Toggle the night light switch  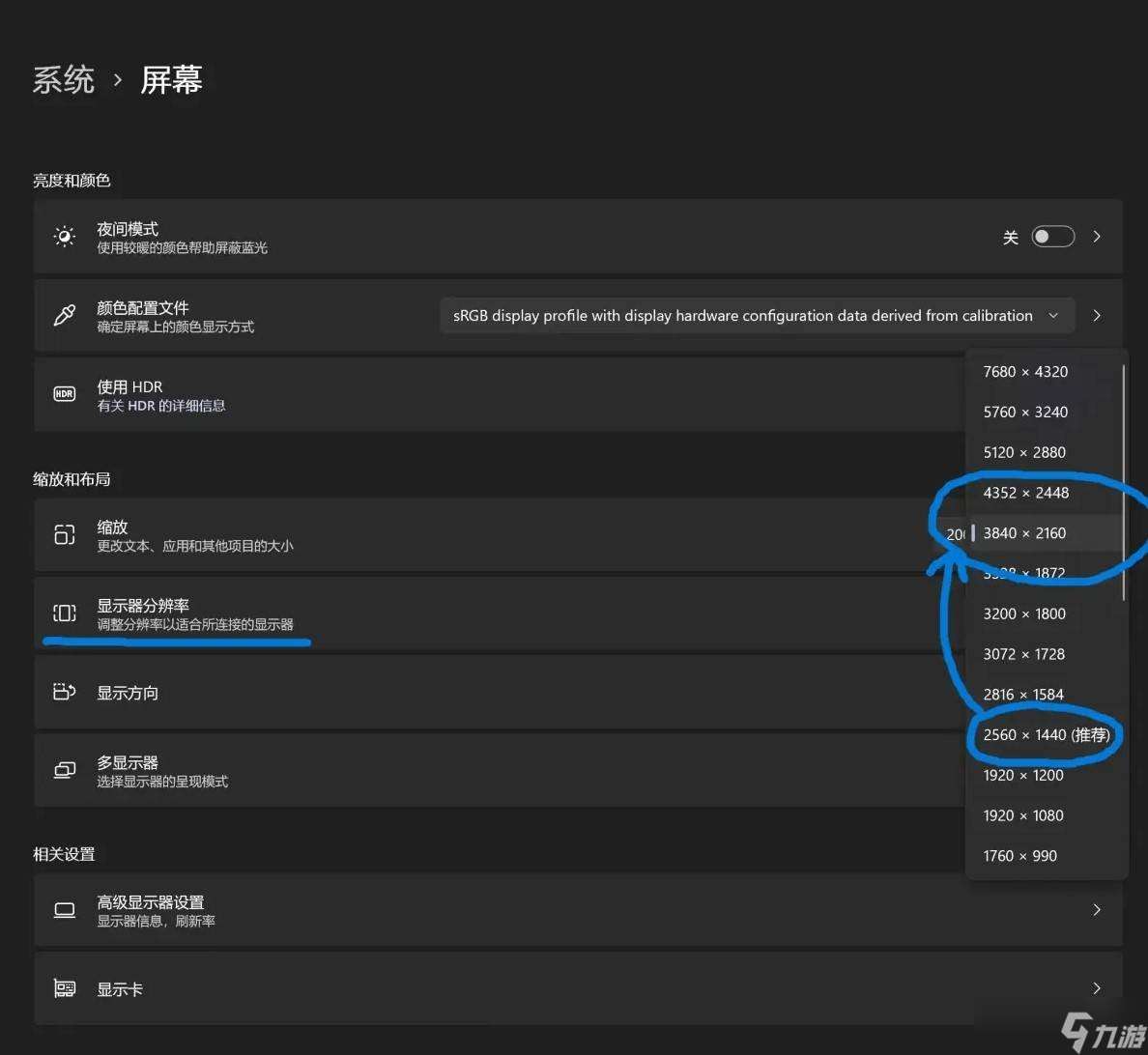coord(1053,237)
